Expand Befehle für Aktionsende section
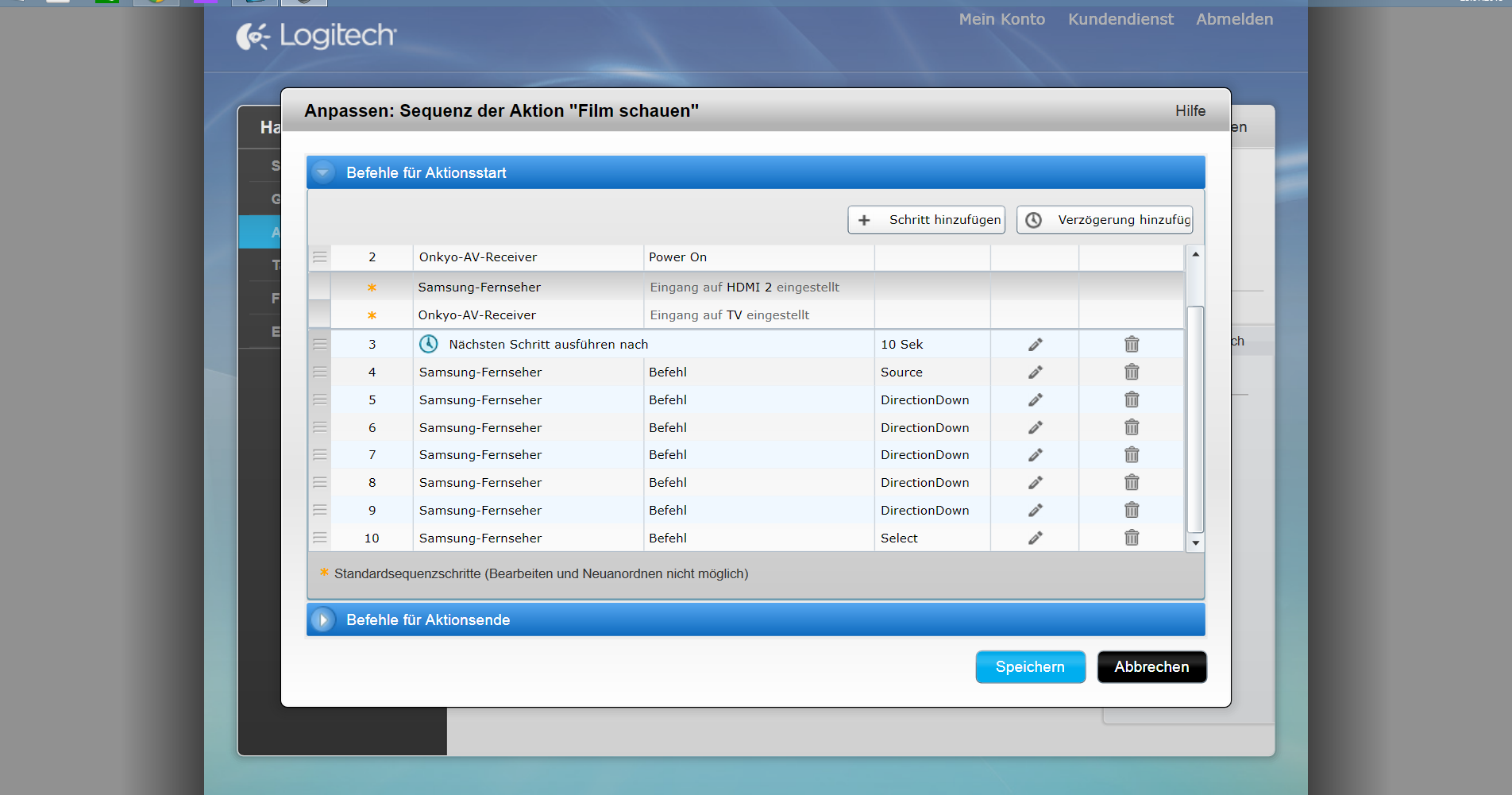The image size is (1512, 795). [323, 619]
